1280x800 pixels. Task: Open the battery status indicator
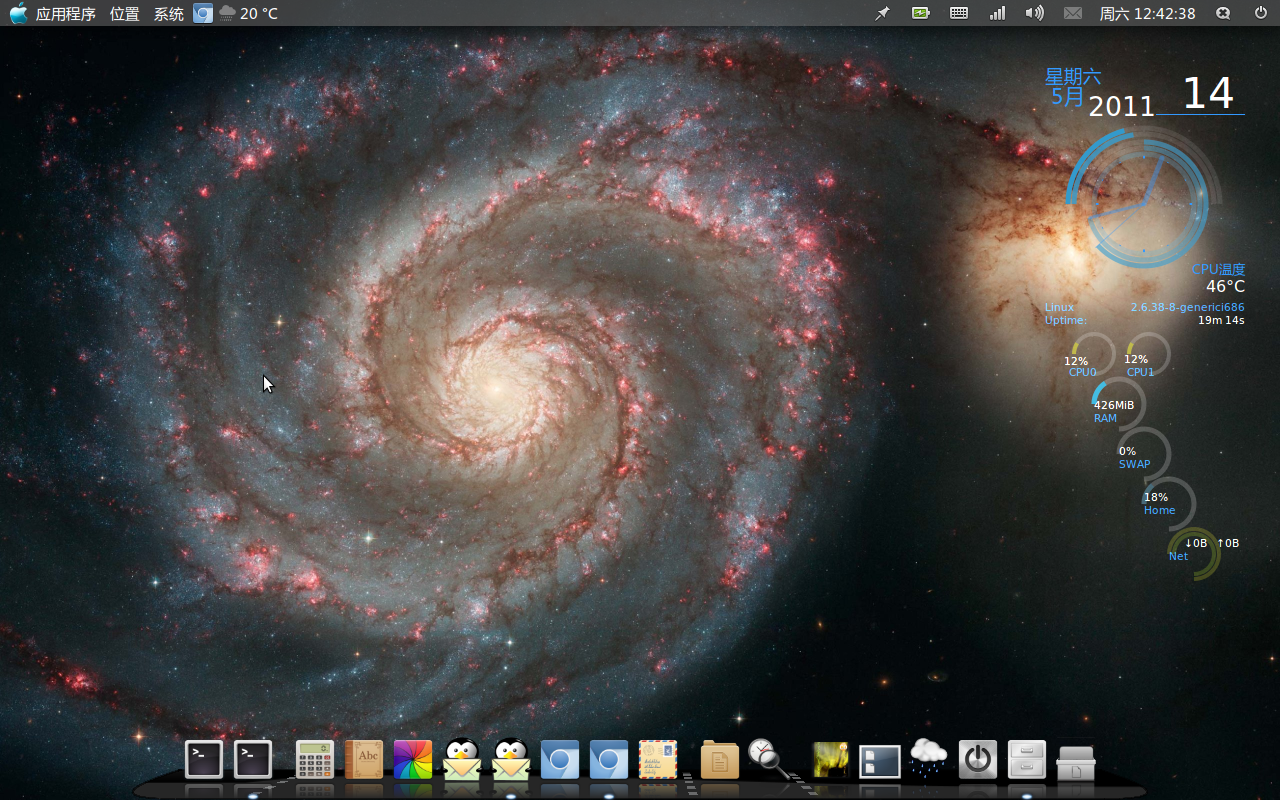click(921, 13)
